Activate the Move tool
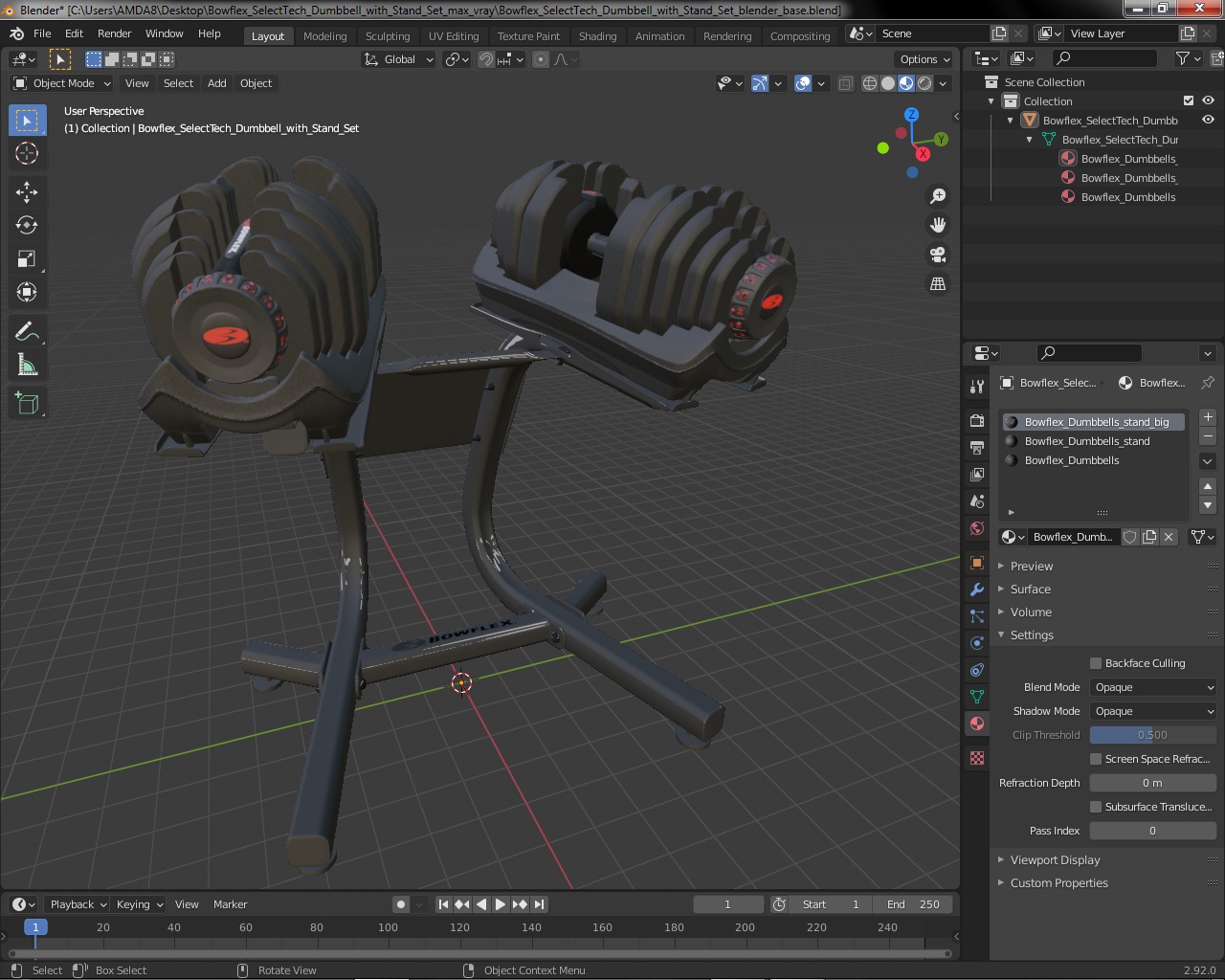This screenshot has width=1225, height=980. pos(27,191)
